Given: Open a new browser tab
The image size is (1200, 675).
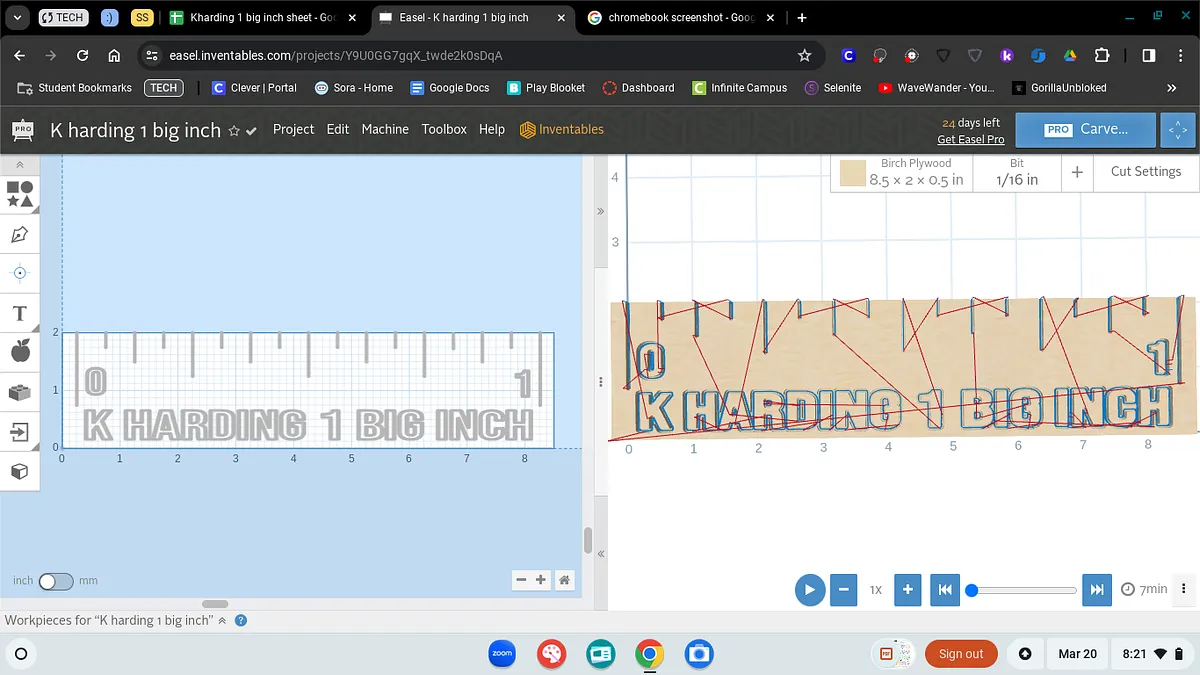Looking at the screenshot, I should point(802,18).
